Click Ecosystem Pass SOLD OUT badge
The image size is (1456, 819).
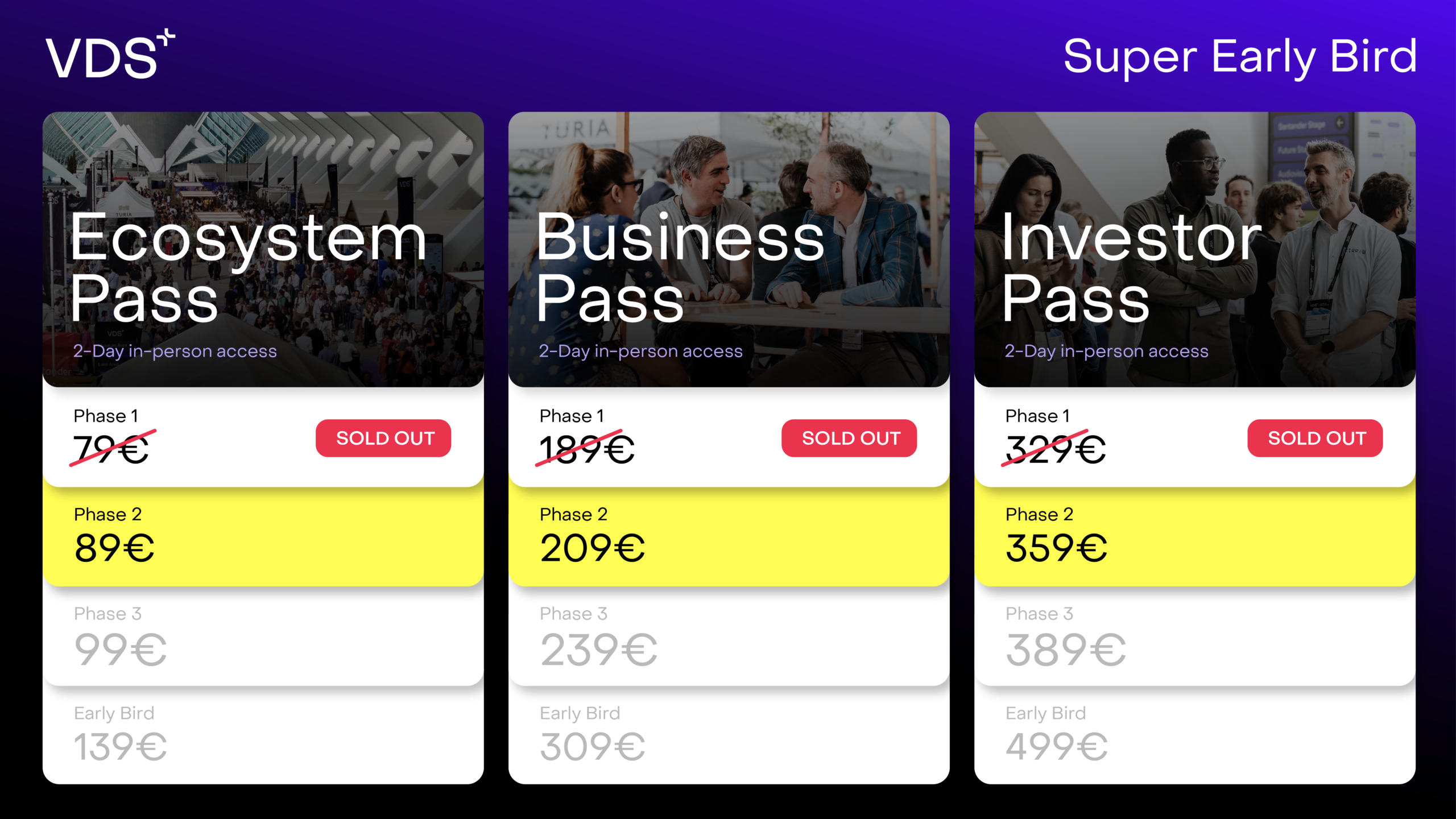[x=383, y=438]
